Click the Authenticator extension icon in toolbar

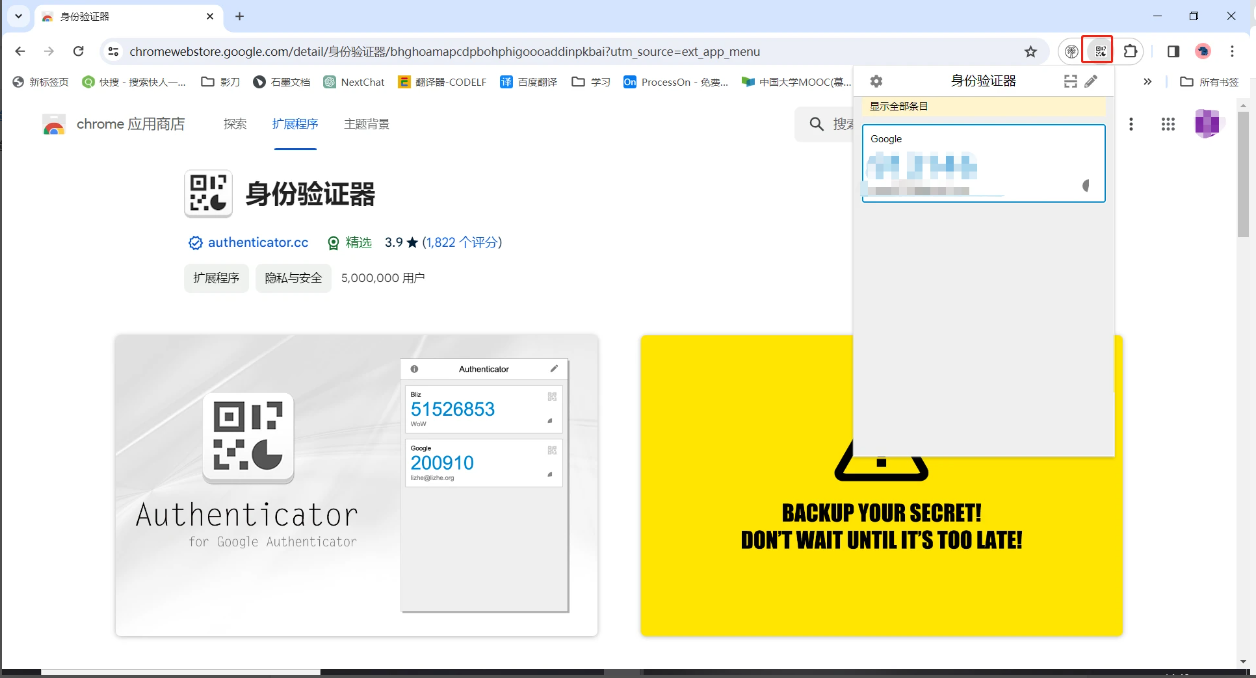1099,51
